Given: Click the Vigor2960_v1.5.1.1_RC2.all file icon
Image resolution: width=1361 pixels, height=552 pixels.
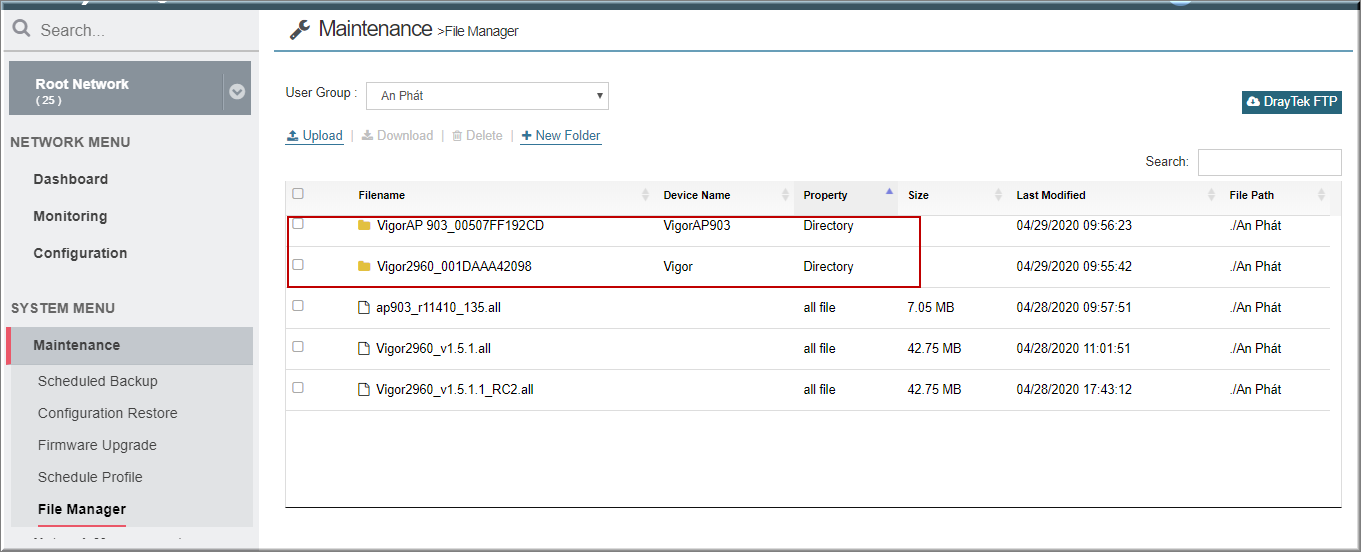Looking at the screenshot, I should pos(364,389).
